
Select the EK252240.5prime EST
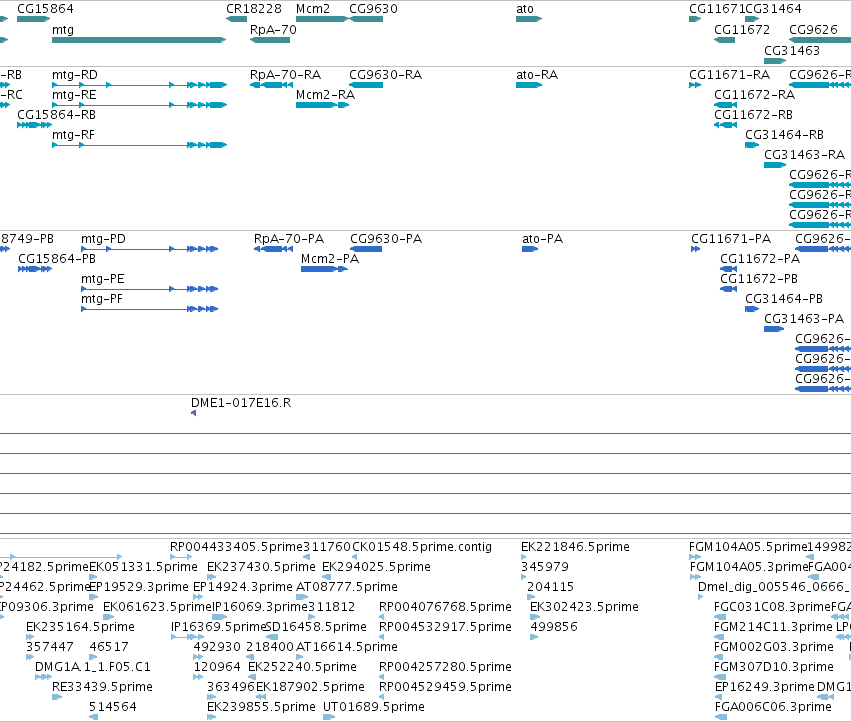tap(252, 677)
